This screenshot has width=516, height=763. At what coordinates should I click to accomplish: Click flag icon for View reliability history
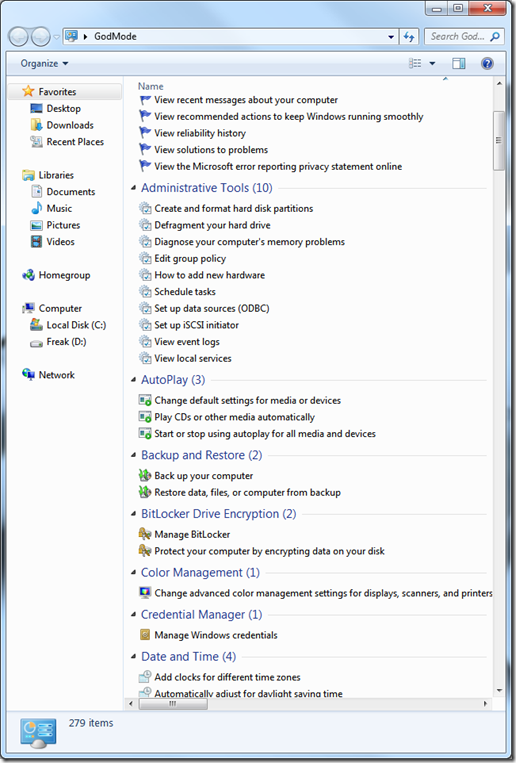click(x=145, y=133)
